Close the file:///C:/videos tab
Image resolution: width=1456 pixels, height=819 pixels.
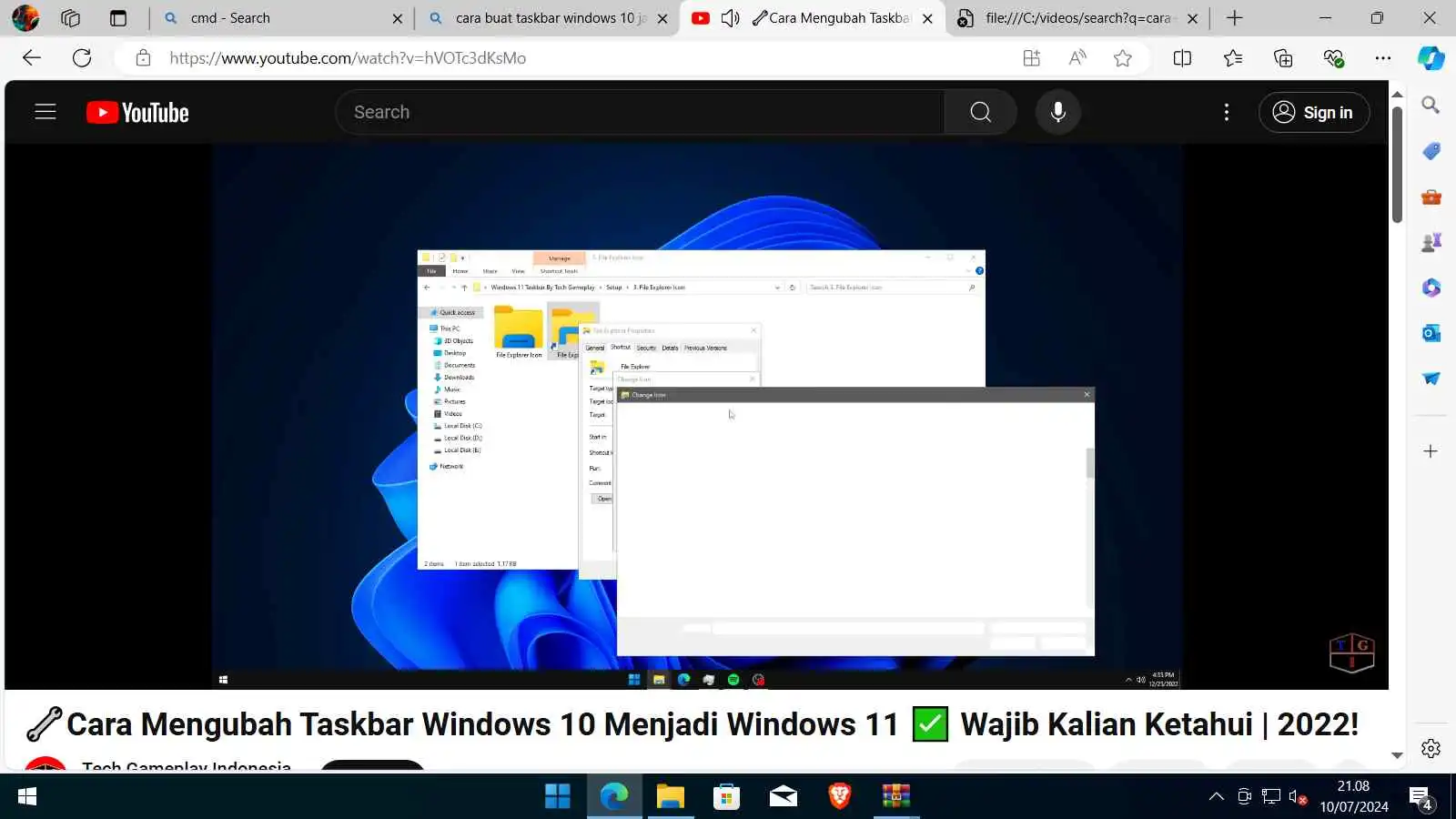(1192, 18)
